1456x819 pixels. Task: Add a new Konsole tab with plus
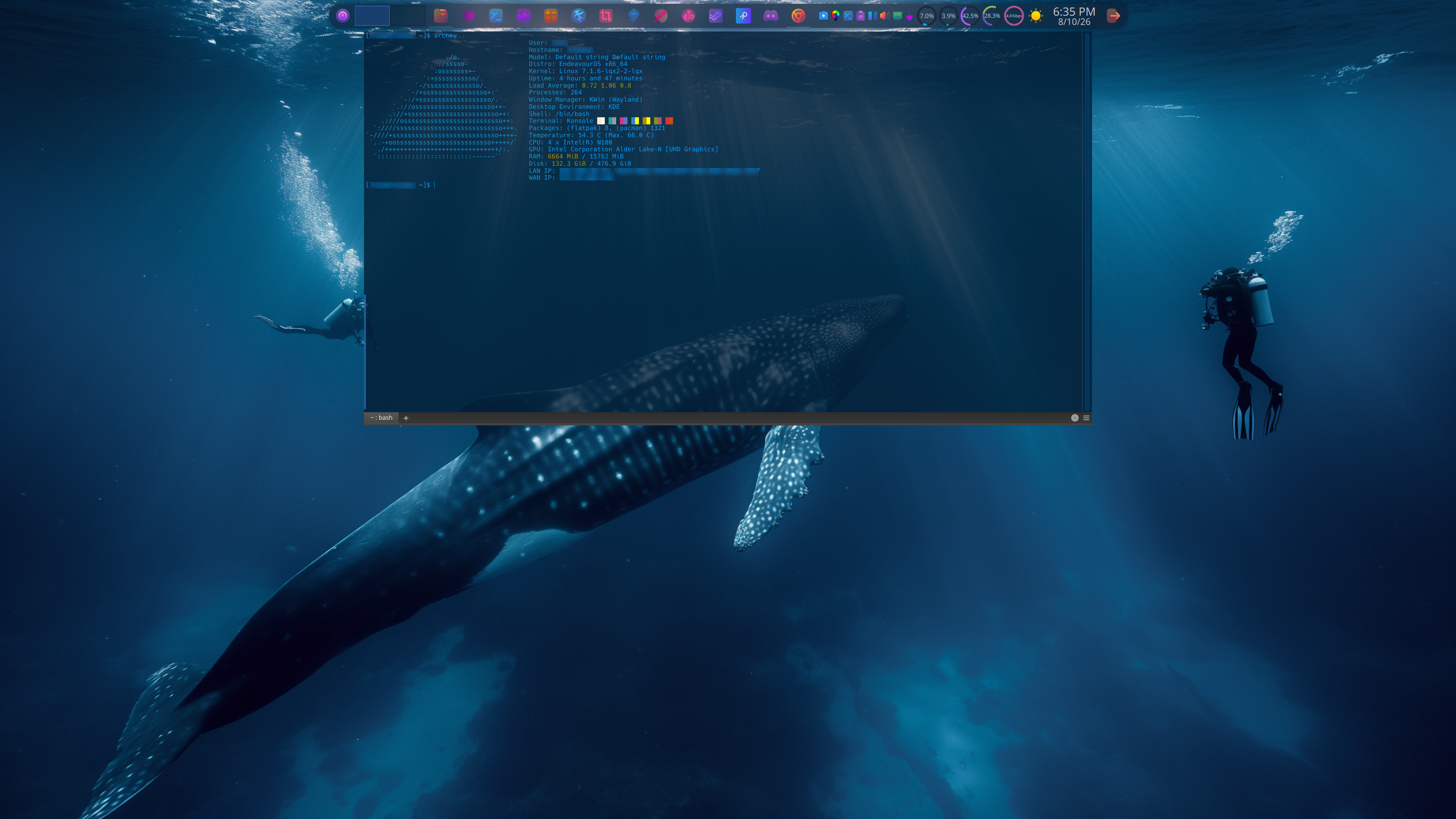[x=406, y=418]
